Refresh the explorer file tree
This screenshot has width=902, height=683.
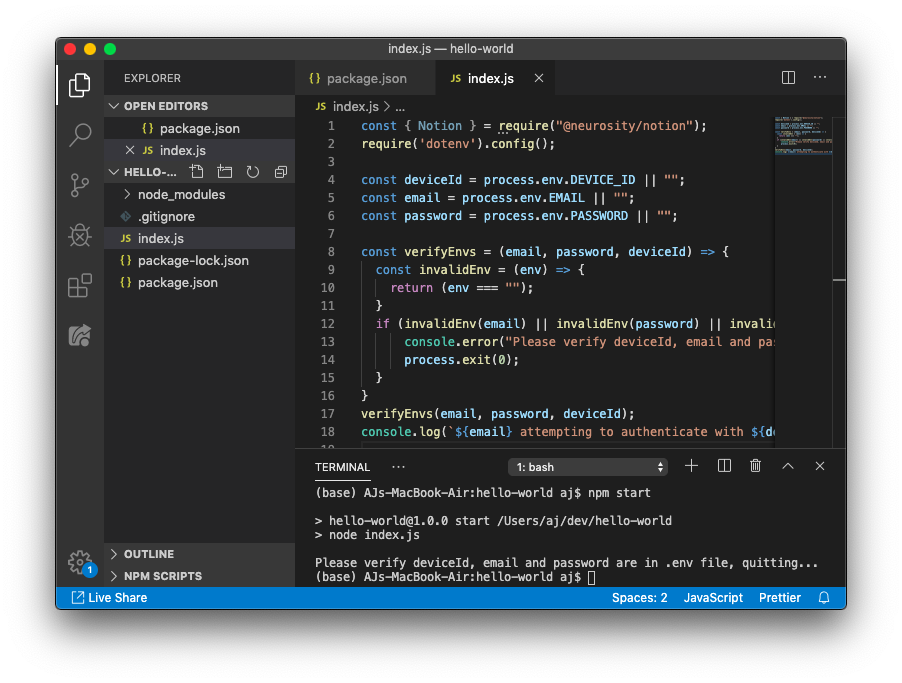click(253, 172)
